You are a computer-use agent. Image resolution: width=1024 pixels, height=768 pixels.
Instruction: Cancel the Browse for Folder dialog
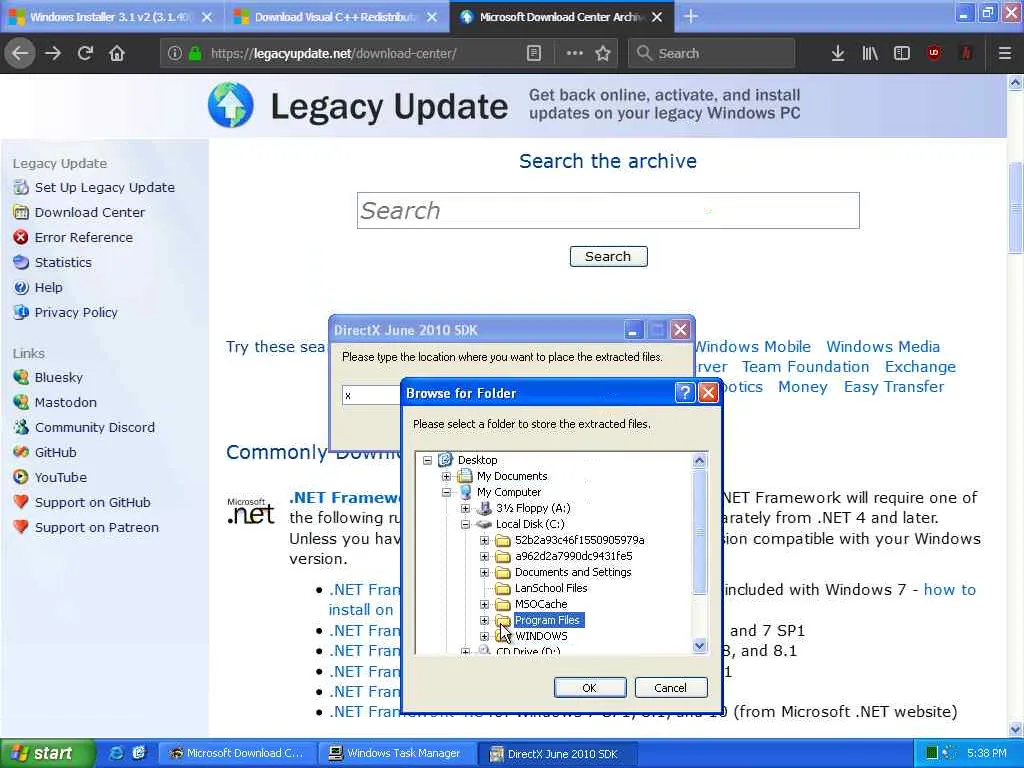coord(670,688)
